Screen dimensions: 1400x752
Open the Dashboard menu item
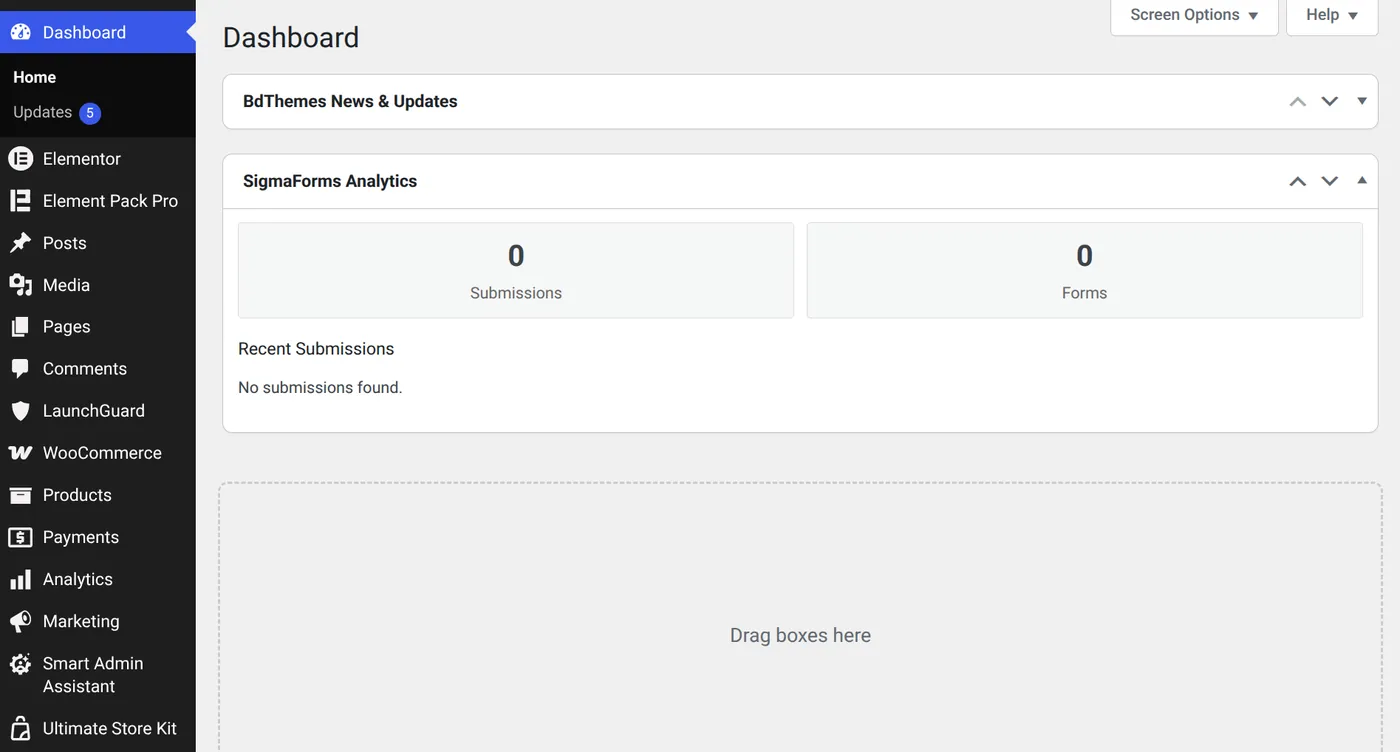(98, 32)
